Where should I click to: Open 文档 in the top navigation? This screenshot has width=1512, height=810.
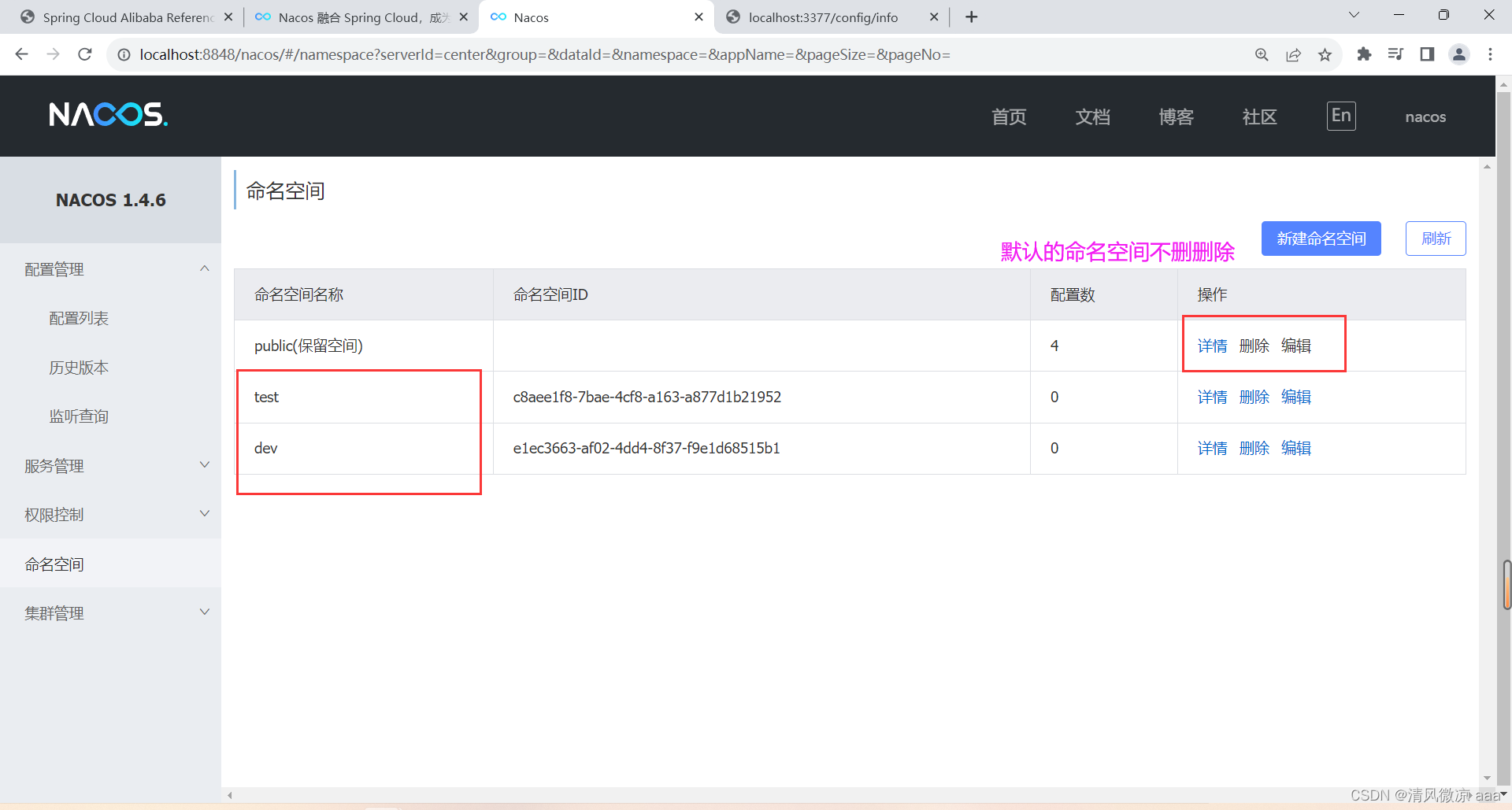click(1093, 117)
